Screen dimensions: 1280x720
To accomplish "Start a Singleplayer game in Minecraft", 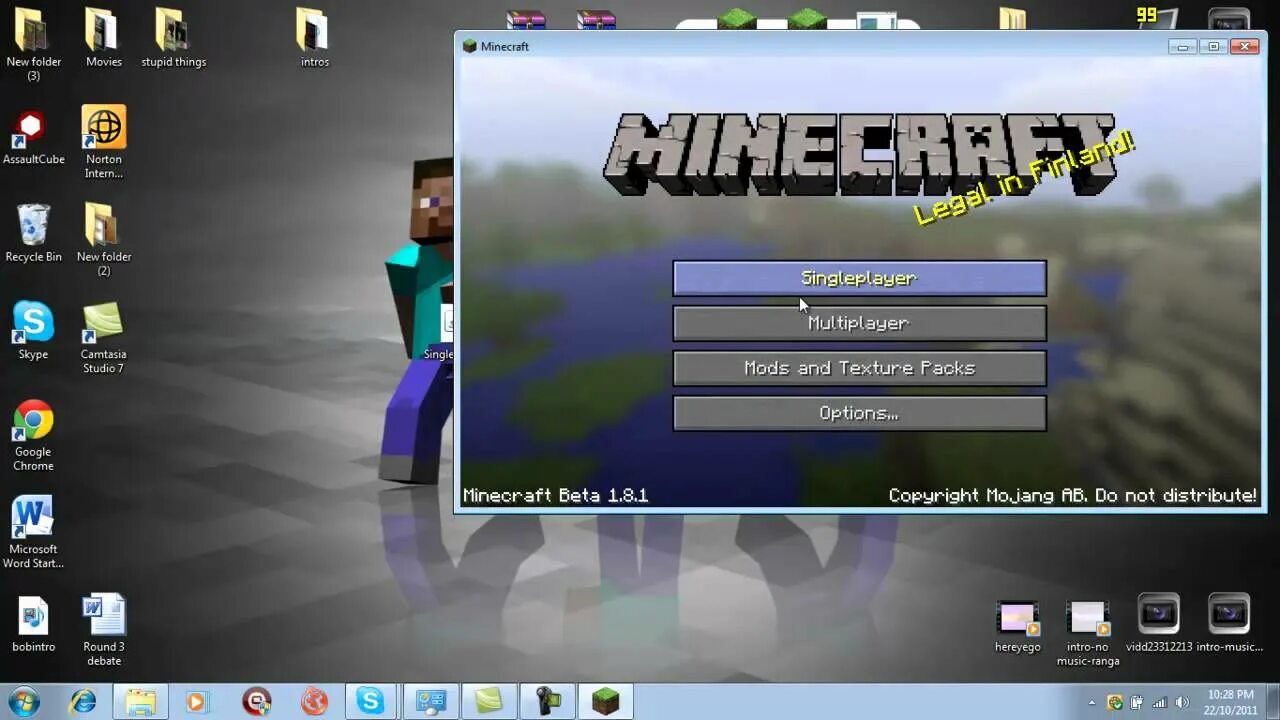I will [x=859, y=278].
